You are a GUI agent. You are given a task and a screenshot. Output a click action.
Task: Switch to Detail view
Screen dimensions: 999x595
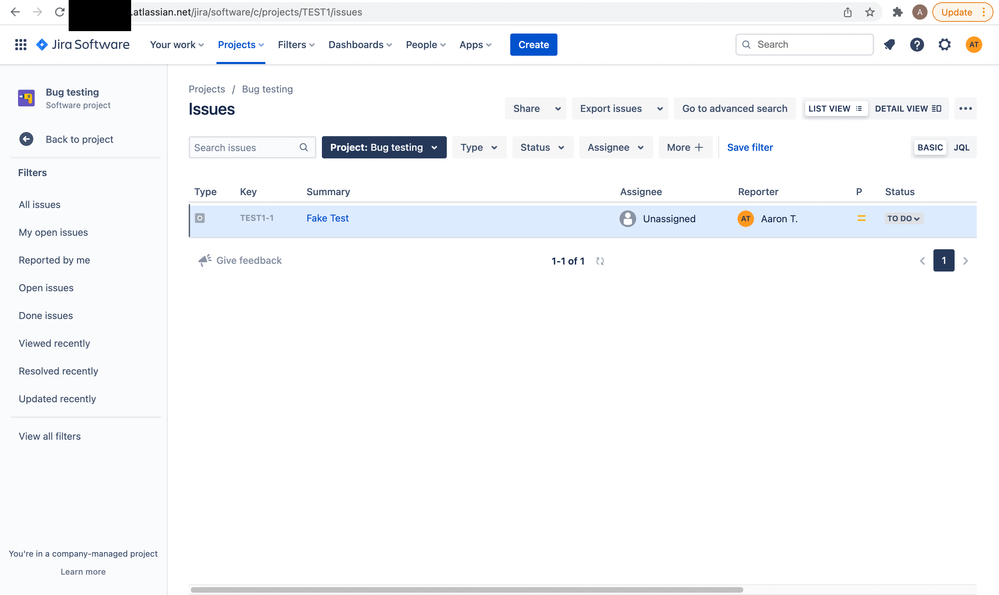point(908,108)
